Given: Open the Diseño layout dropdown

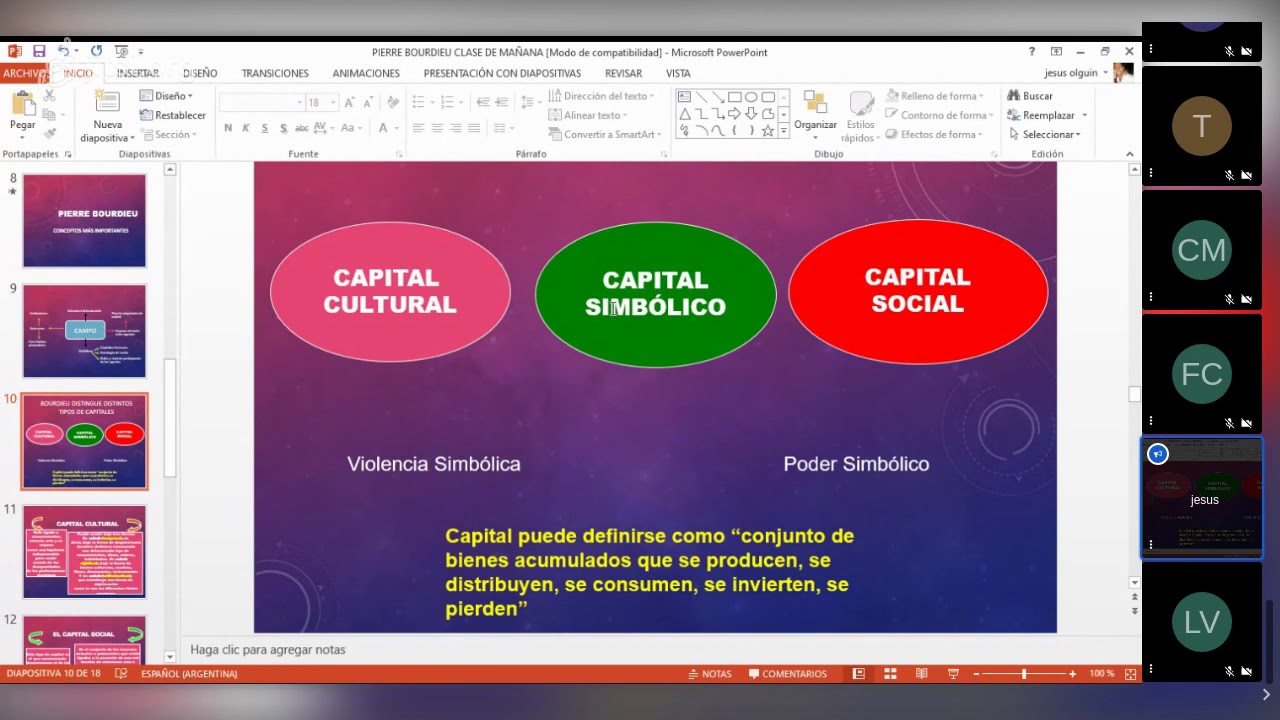Looking at the screenshot, I should point(165,96).
